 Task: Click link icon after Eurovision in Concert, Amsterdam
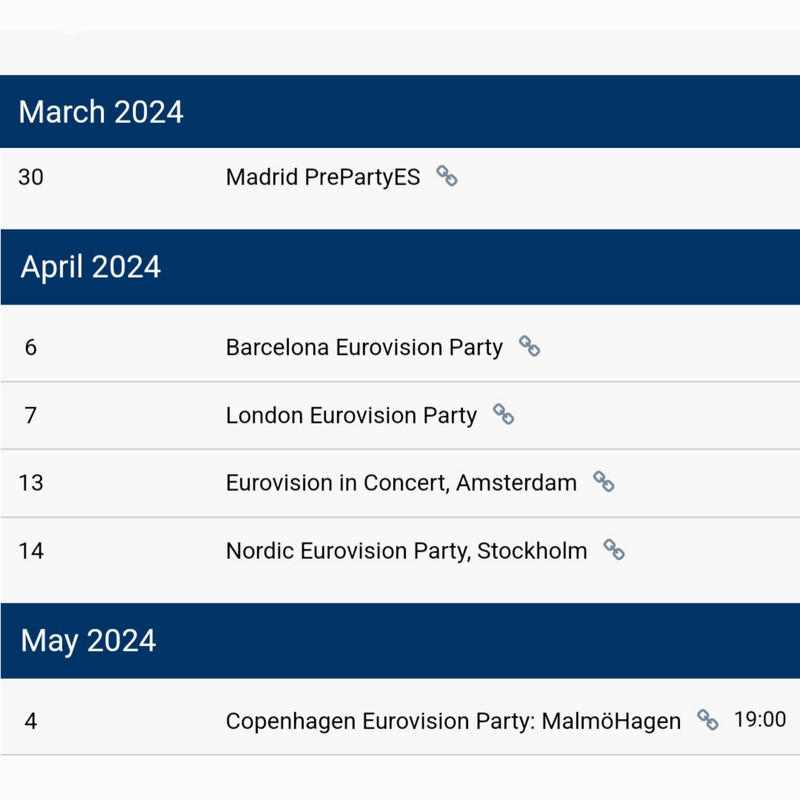coord(603,482)
